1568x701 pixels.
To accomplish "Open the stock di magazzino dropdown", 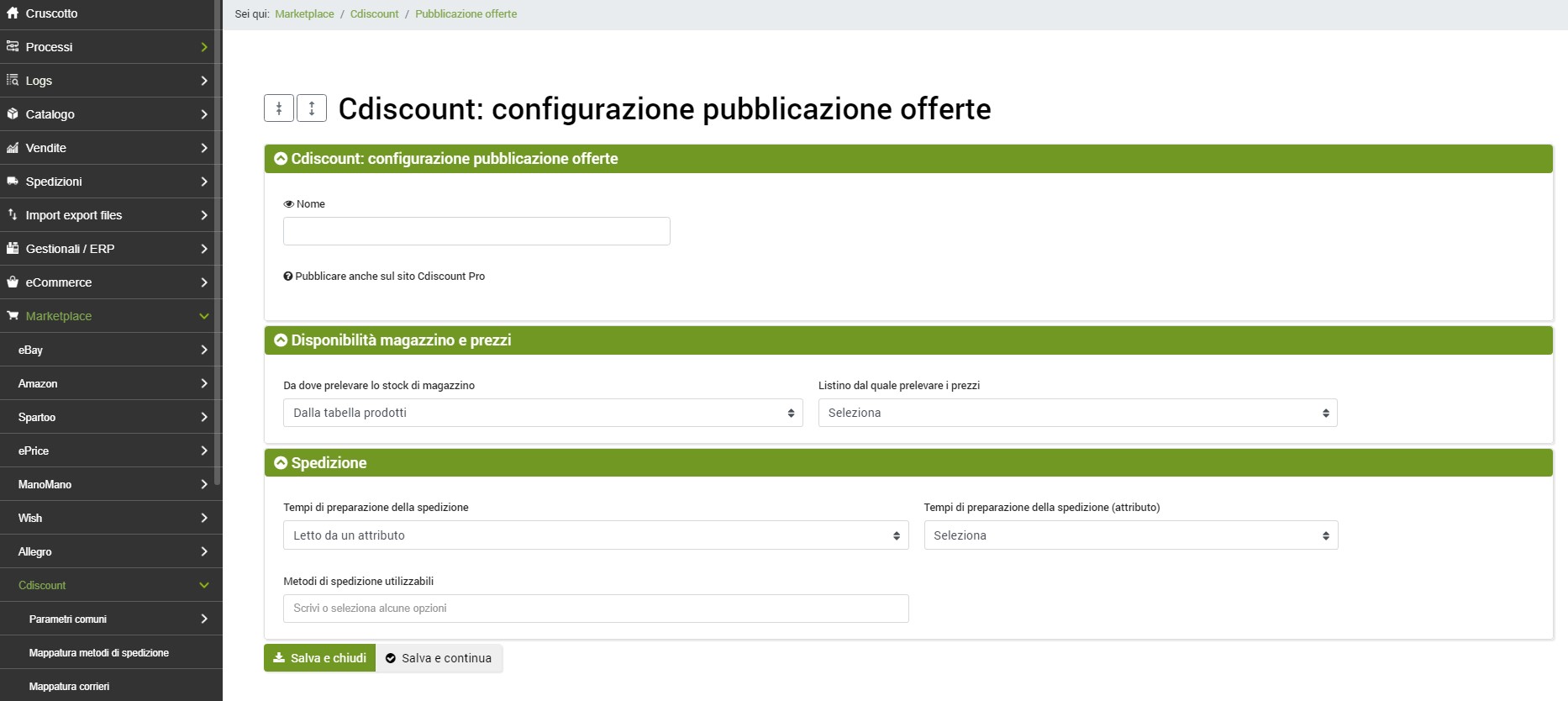I will click(x=543, y=413).
